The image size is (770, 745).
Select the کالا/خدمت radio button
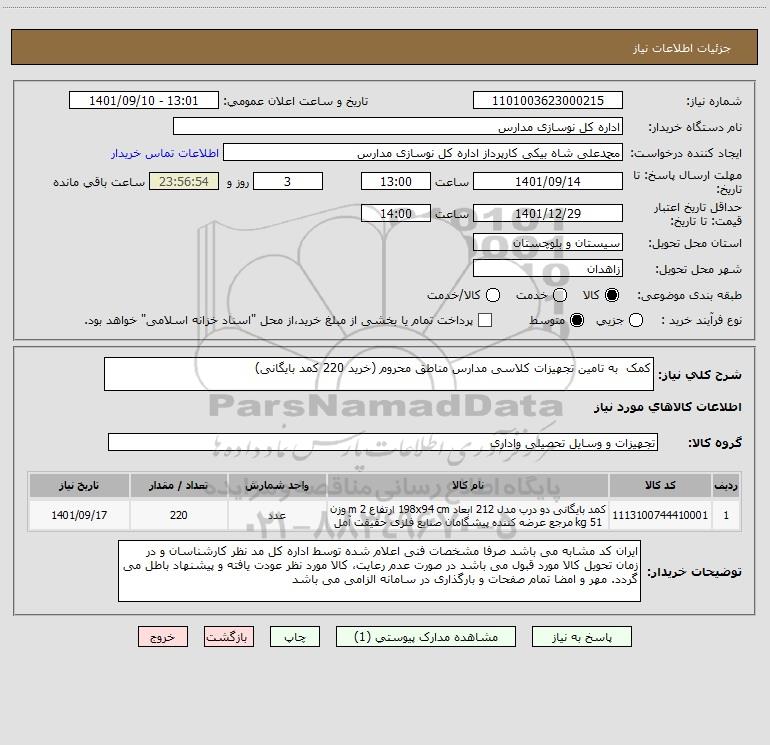[493, 295]
